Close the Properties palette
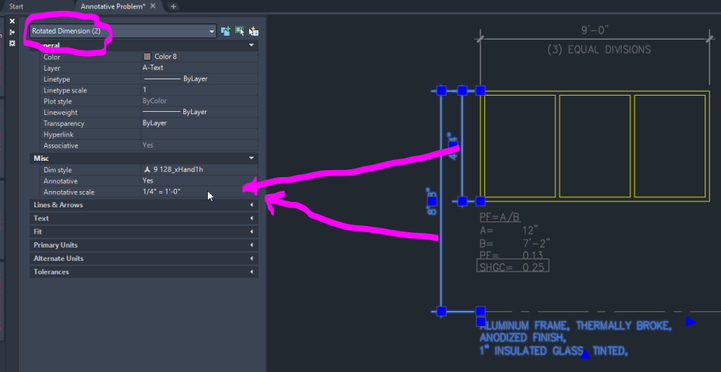721x372 pixels. pyautogui.click(x=12, y=21)
